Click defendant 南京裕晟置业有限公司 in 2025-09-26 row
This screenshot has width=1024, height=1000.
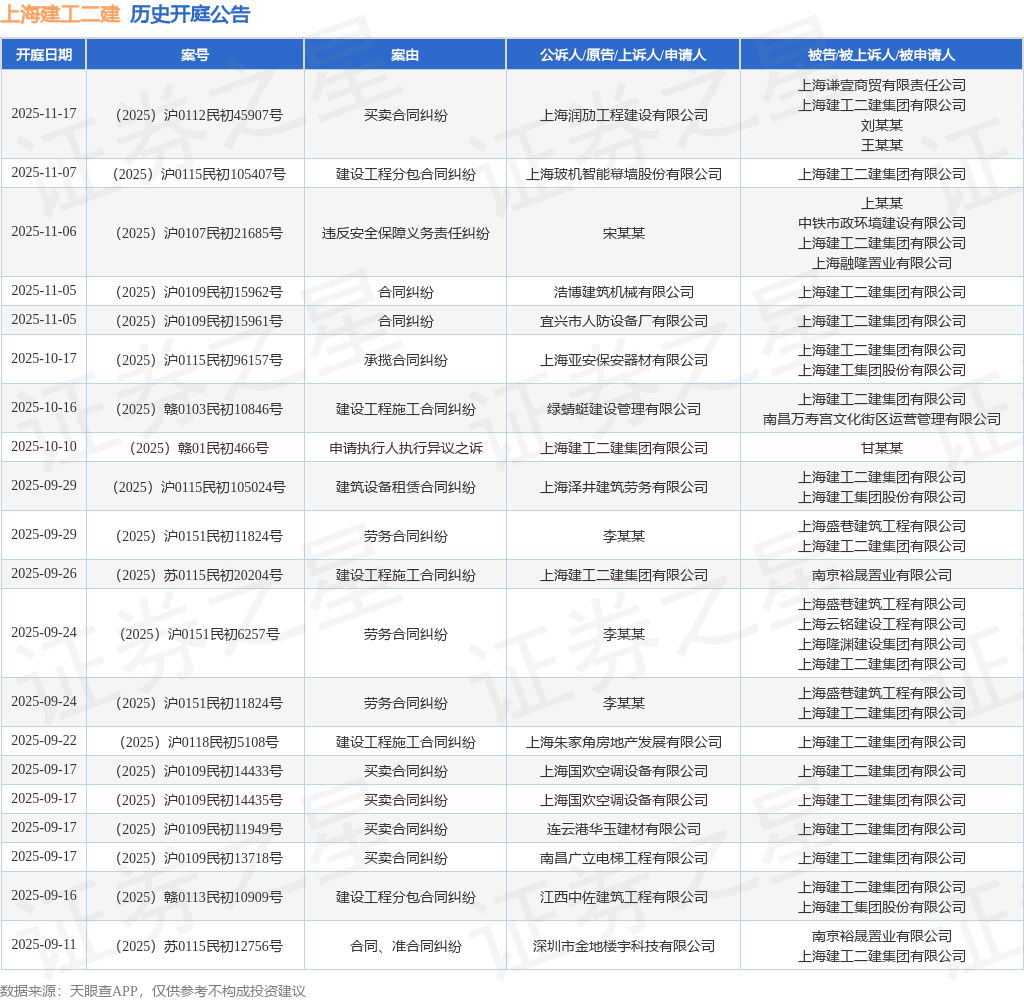click(x=882, y=575)
